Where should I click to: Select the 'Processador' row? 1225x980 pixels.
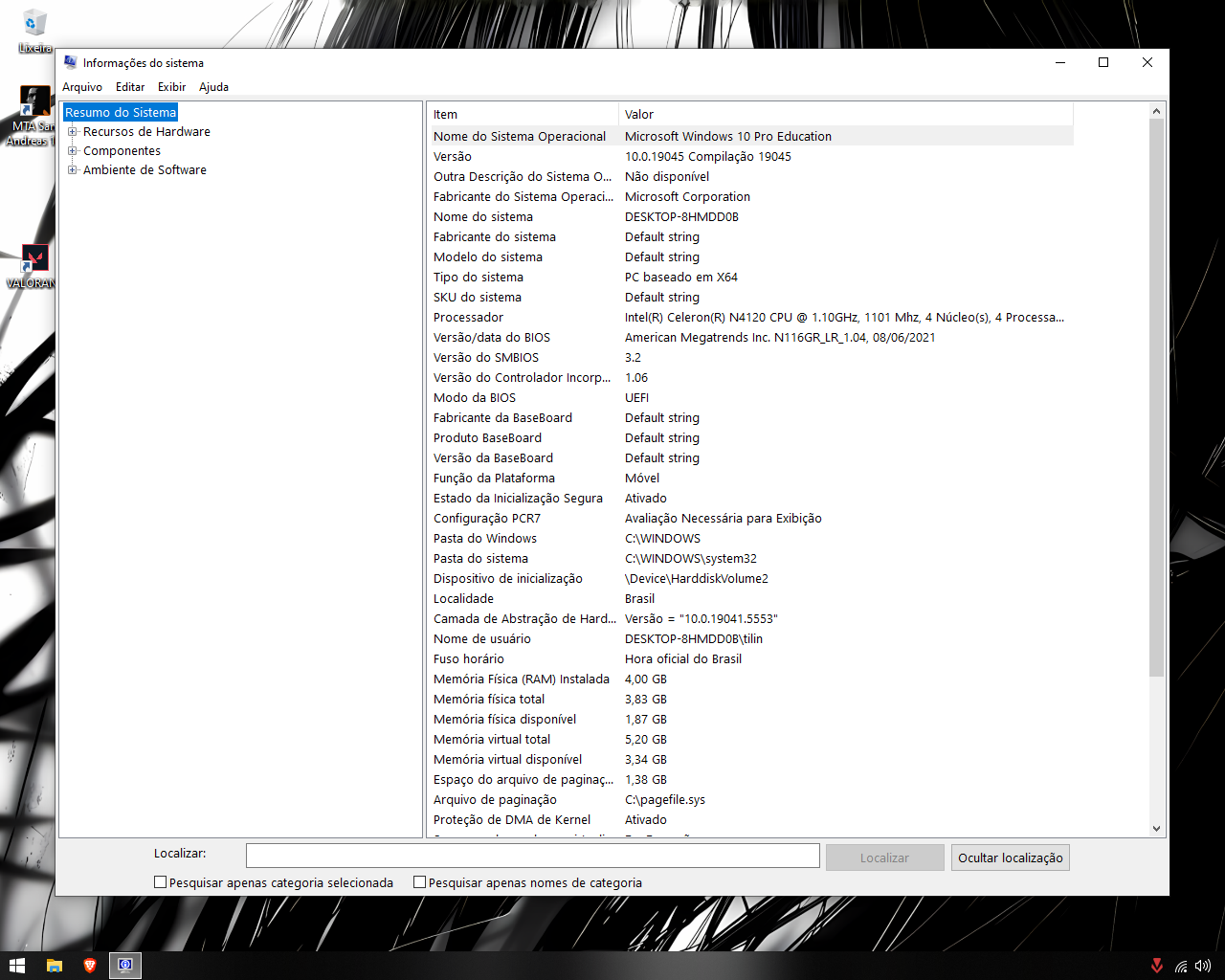coord(751,318)
